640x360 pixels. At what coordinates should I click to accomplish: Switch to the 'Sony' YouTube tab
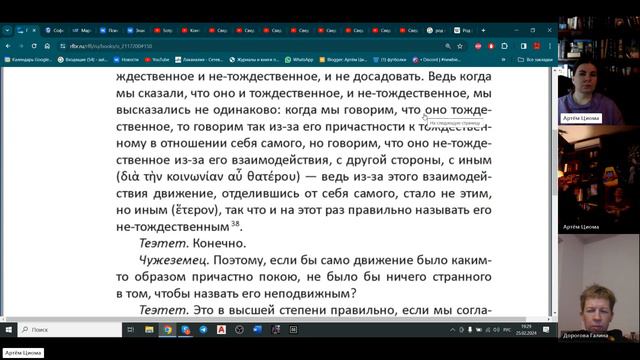[164, 30]
